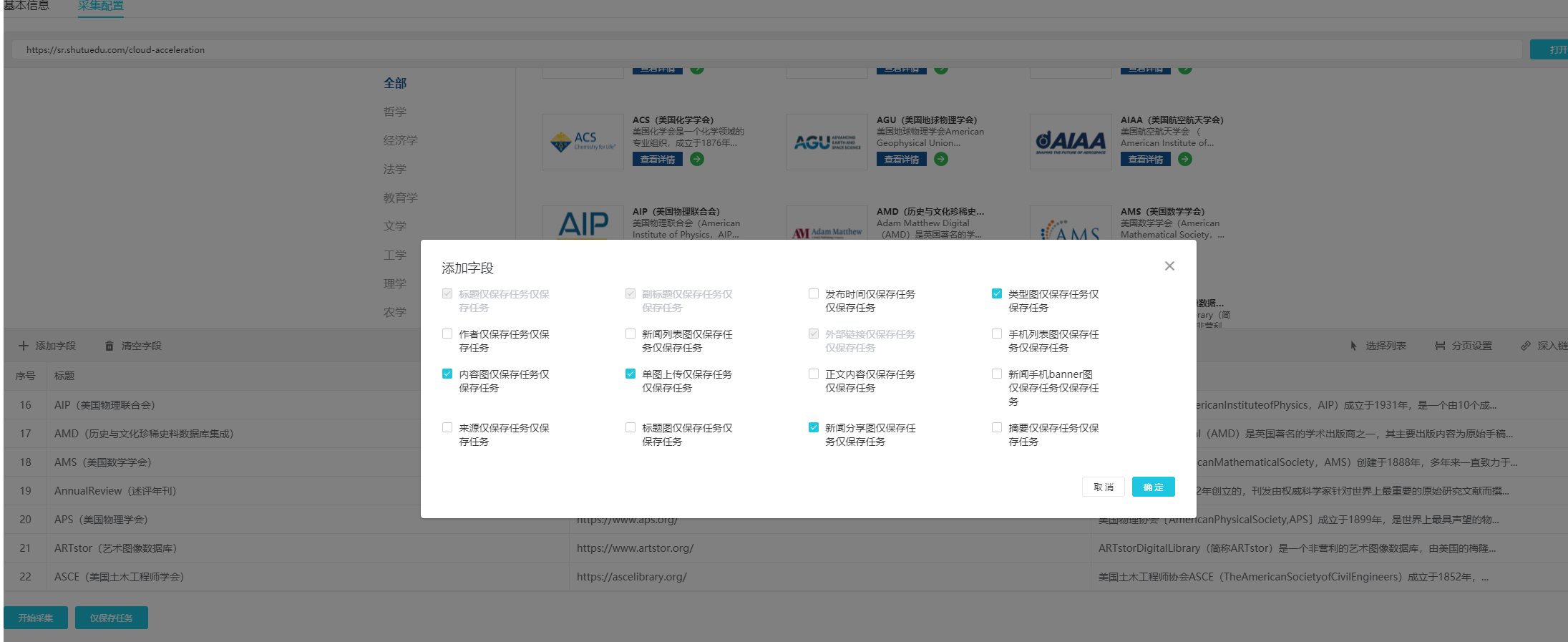The height and width of the screenshot is (642, 1568).
Task: Click table row 16 title AIP（美国物理联合会）
Action: tap(104, 405)
